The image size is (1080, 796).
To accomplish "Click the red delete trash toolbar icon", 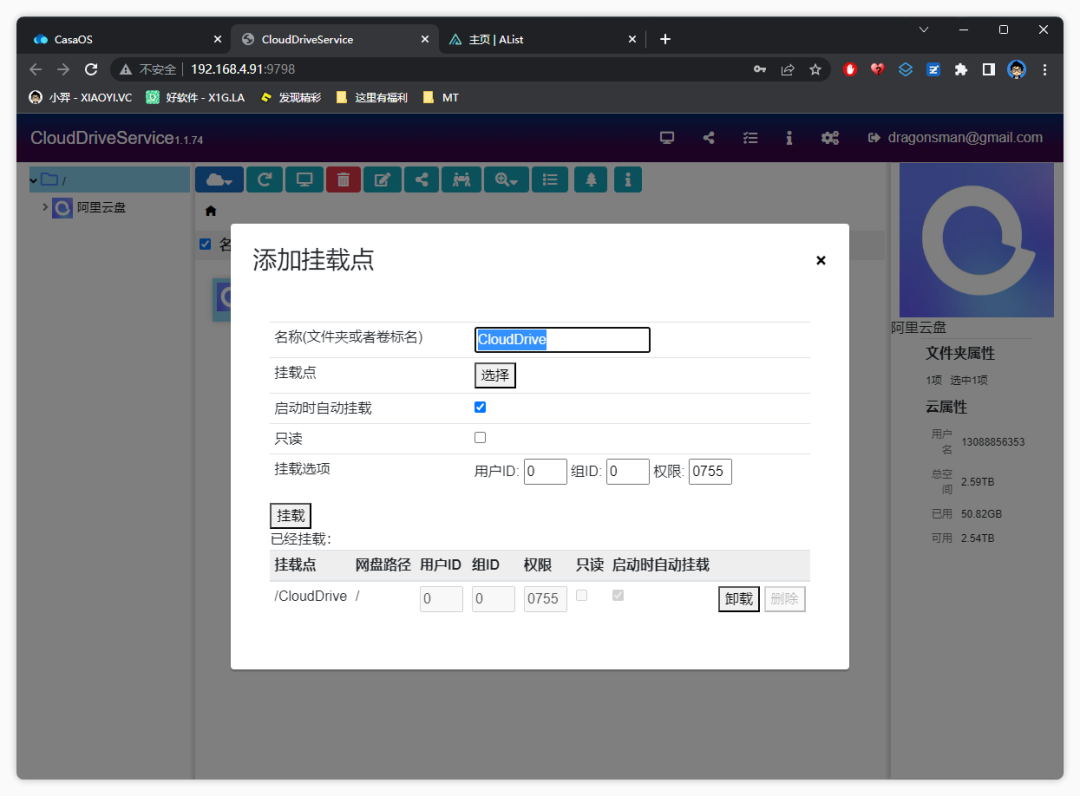I will [343, 180].
